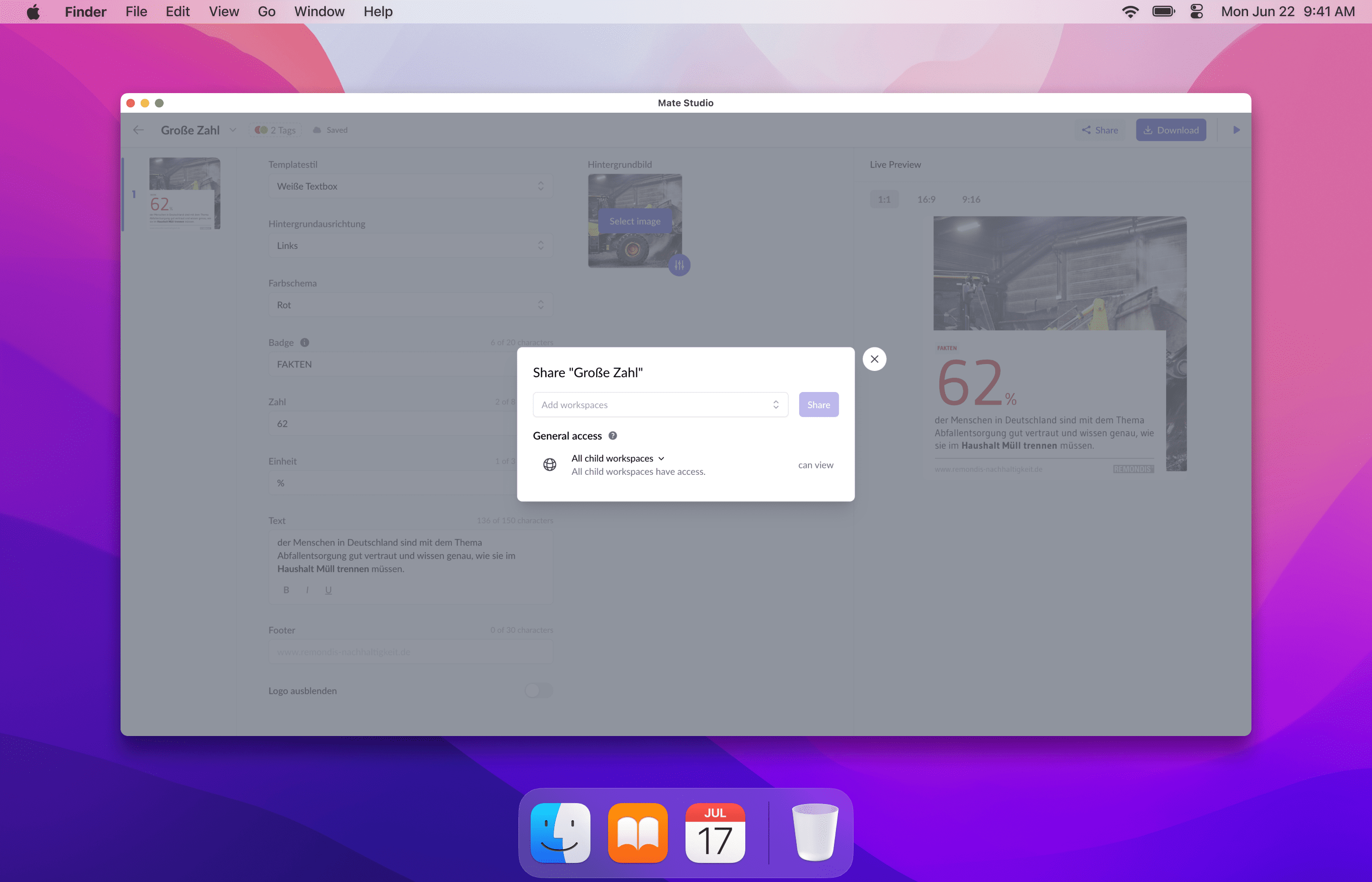Viewport: 1372px width, 882px height.
Task: Click the General access help icon
Action: (x=612, y=436)
